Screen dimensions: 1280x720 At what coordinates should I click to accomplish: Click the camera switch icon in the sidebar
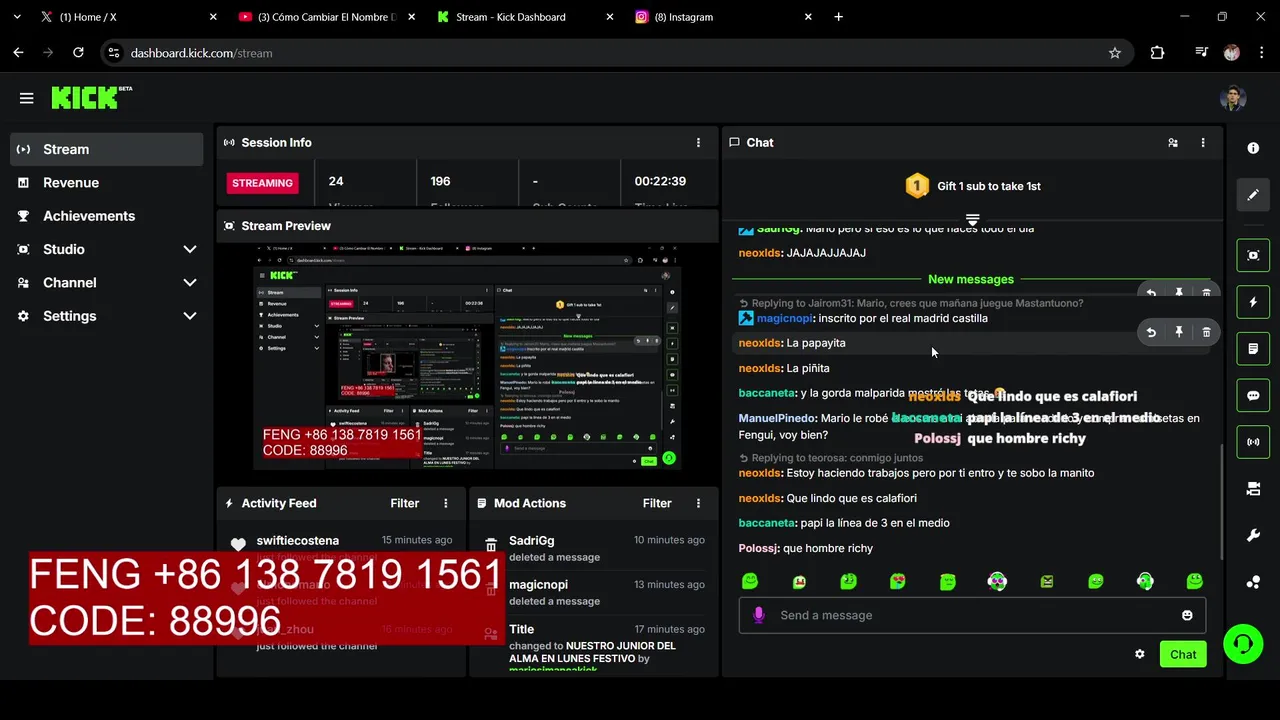(1253, 489)
